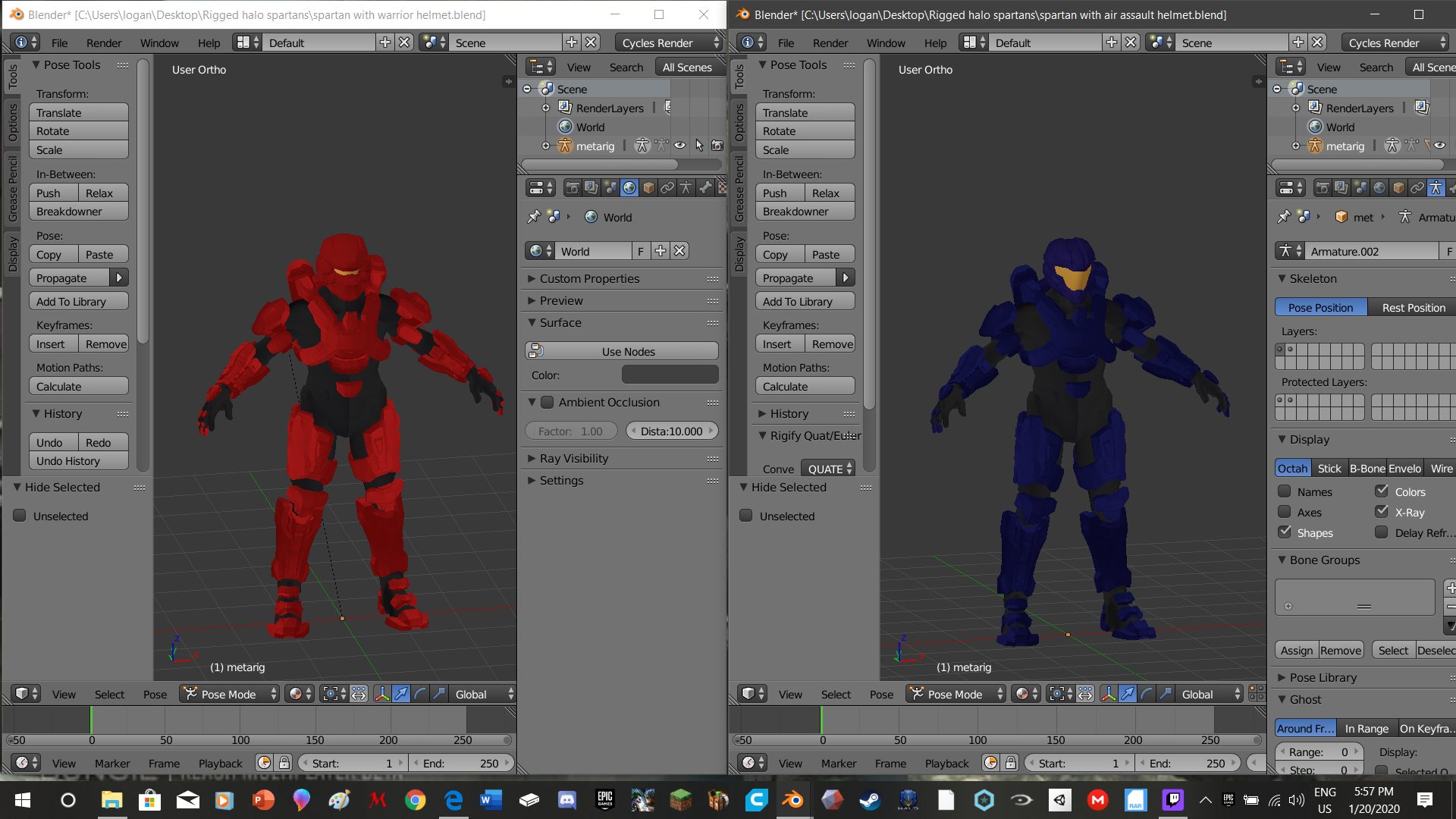Enable Ambient Occlusion checkbox

(547, 403)
